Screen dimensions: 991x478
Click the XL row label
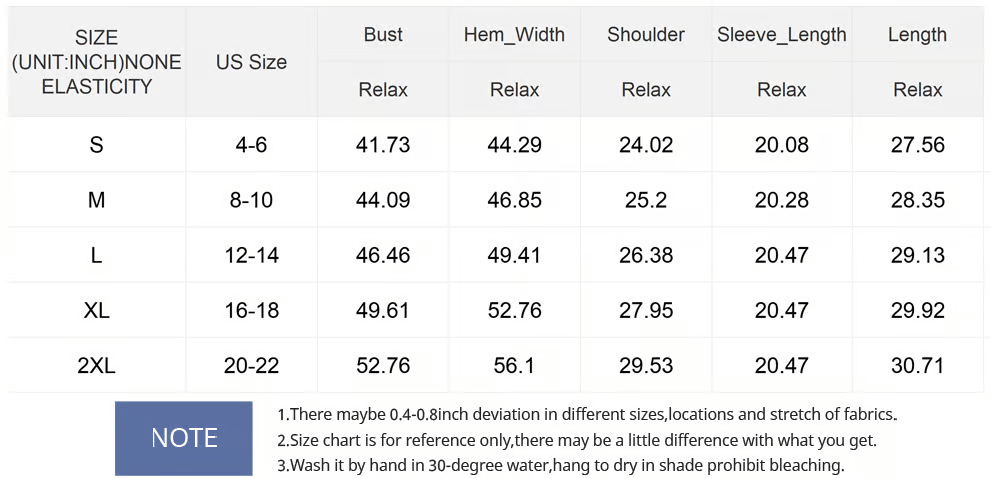[x=96, y=311]
